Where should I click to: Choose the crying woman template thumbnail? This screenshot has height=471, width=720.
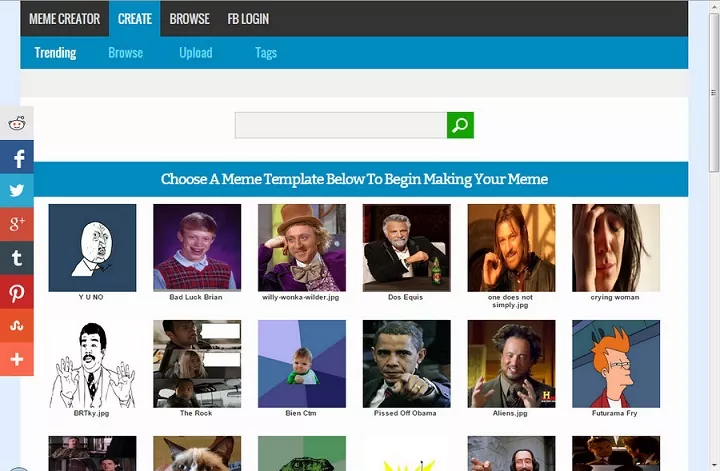[x=616, y=248]
